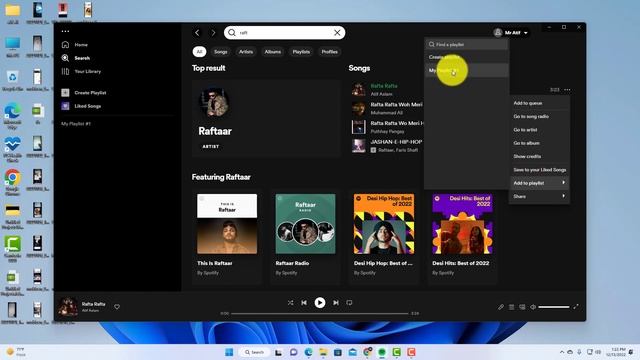This screenshot has height=360, width=640.
Task: Open My Playlist #1 in the sidebar
Action: pos(76,124)
